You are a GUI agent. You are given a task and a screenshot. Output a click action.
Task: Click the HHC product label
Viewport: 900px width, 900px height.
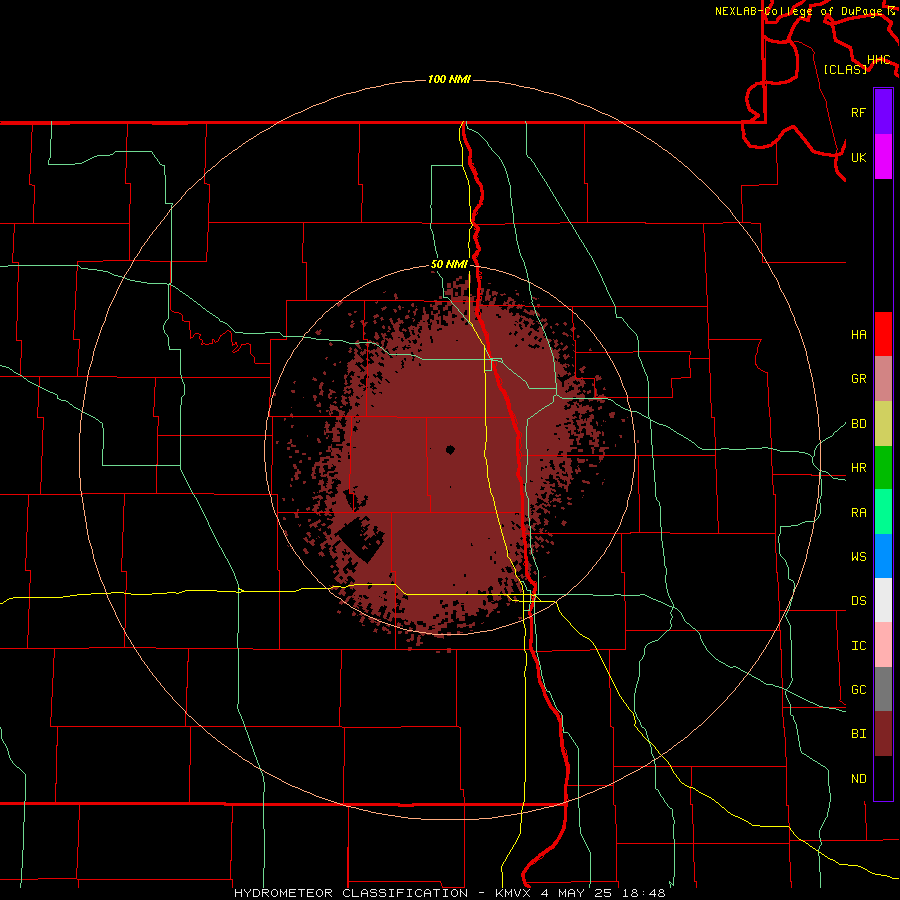coord(879,60)
